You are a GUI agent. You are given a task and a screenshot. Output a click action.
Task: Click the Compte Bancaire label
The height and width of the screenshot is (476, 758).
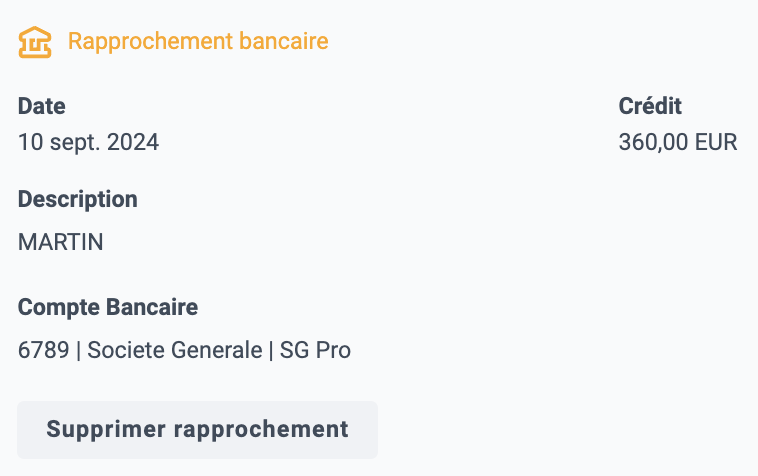coord(108,307)
